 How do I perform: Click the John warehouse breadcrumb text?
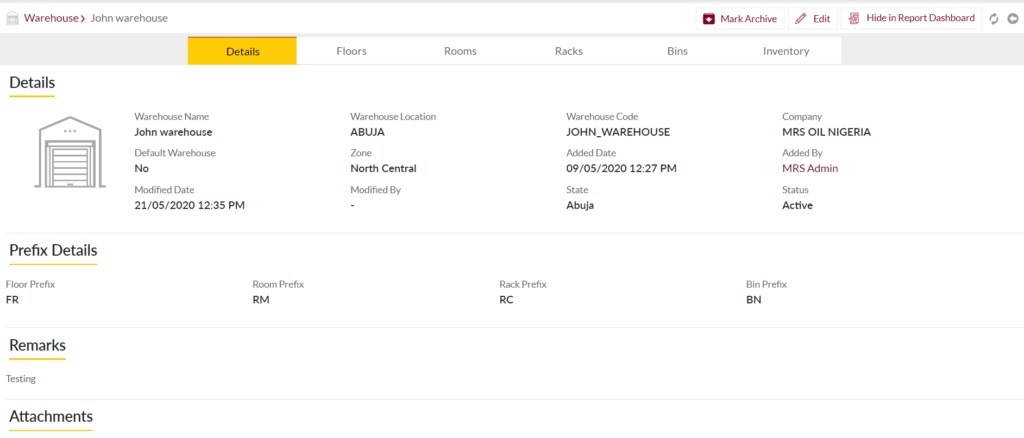[129, 18]
